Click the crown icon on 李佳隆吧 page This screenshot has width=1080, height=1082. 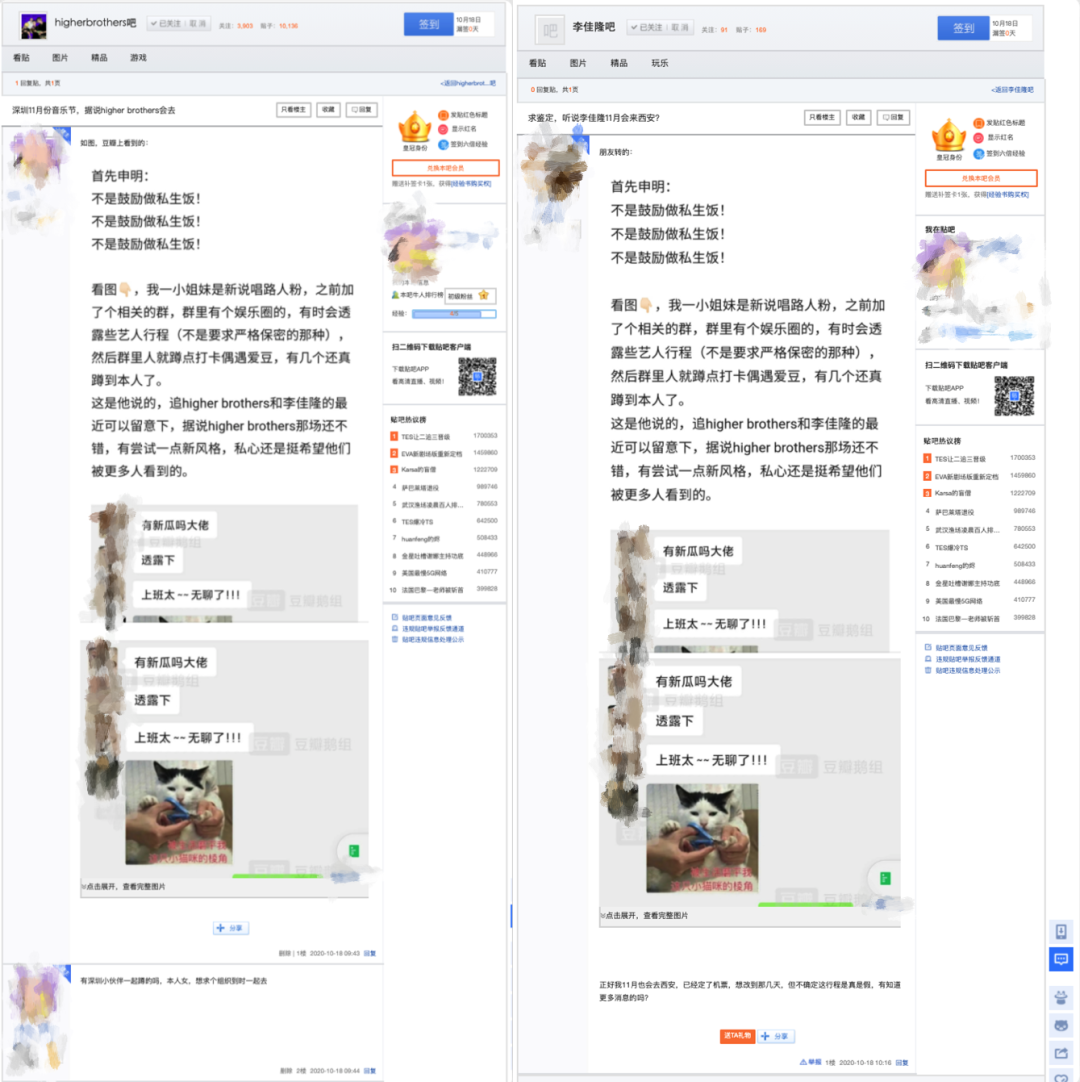tap(947, 136)
